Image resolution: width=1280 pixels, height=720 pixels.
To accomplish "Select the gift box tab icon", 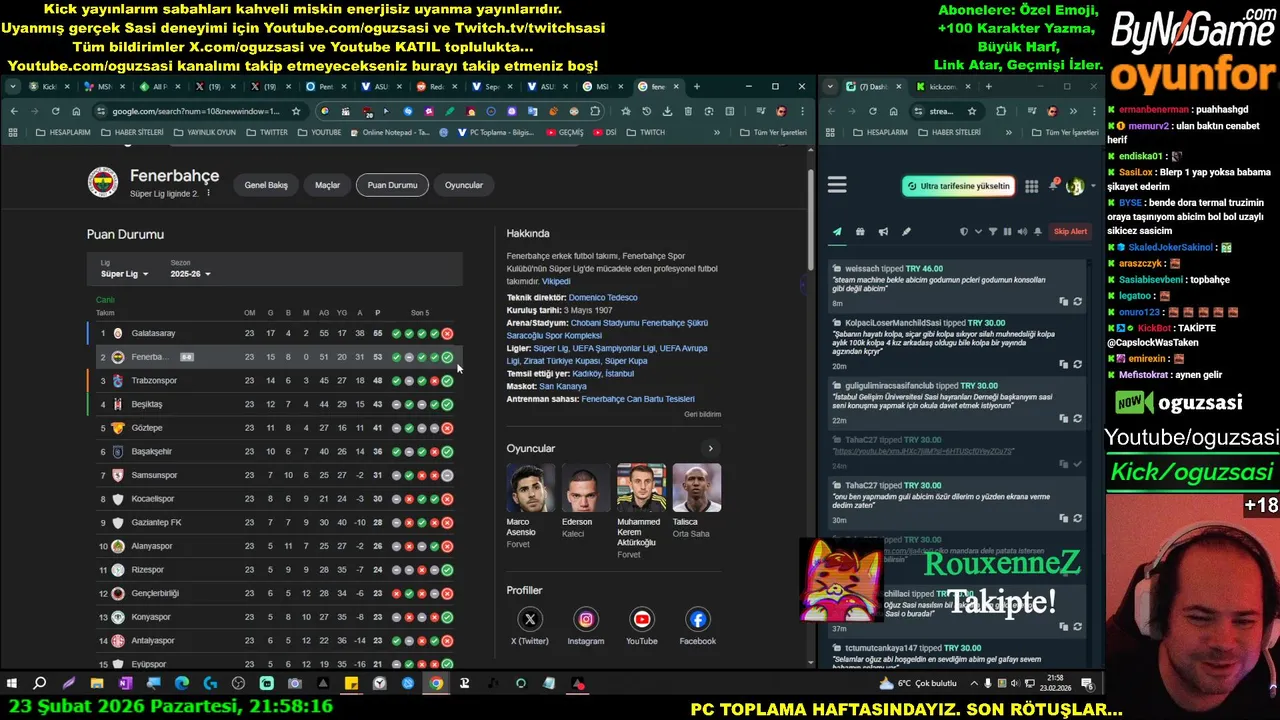I will click(x=860, y=232).
